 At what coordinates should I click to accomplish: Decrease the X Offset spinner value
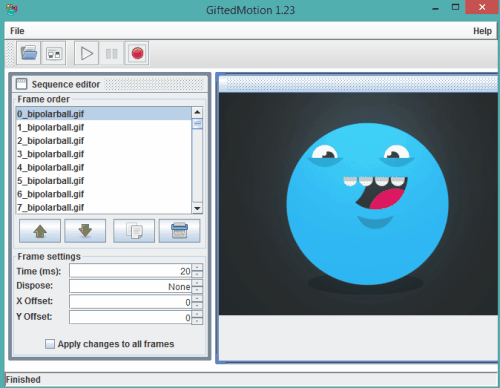[197, 306]
